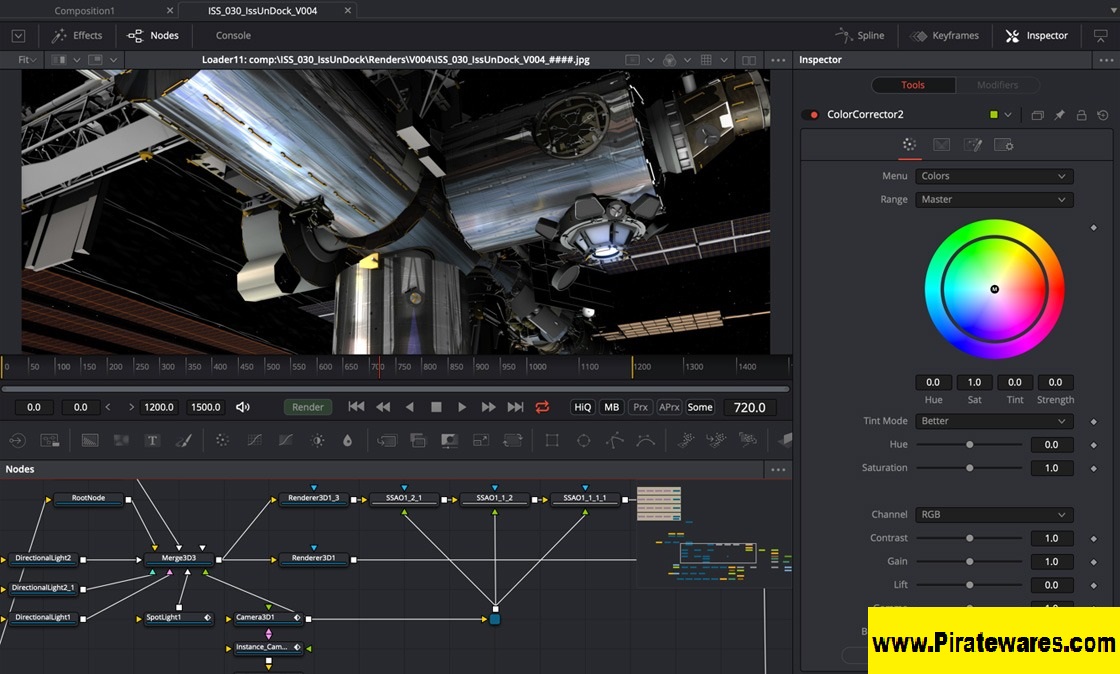Switch to the Composition1 tab
This screenshot has width=1120, height=674.
pos(84,11)
